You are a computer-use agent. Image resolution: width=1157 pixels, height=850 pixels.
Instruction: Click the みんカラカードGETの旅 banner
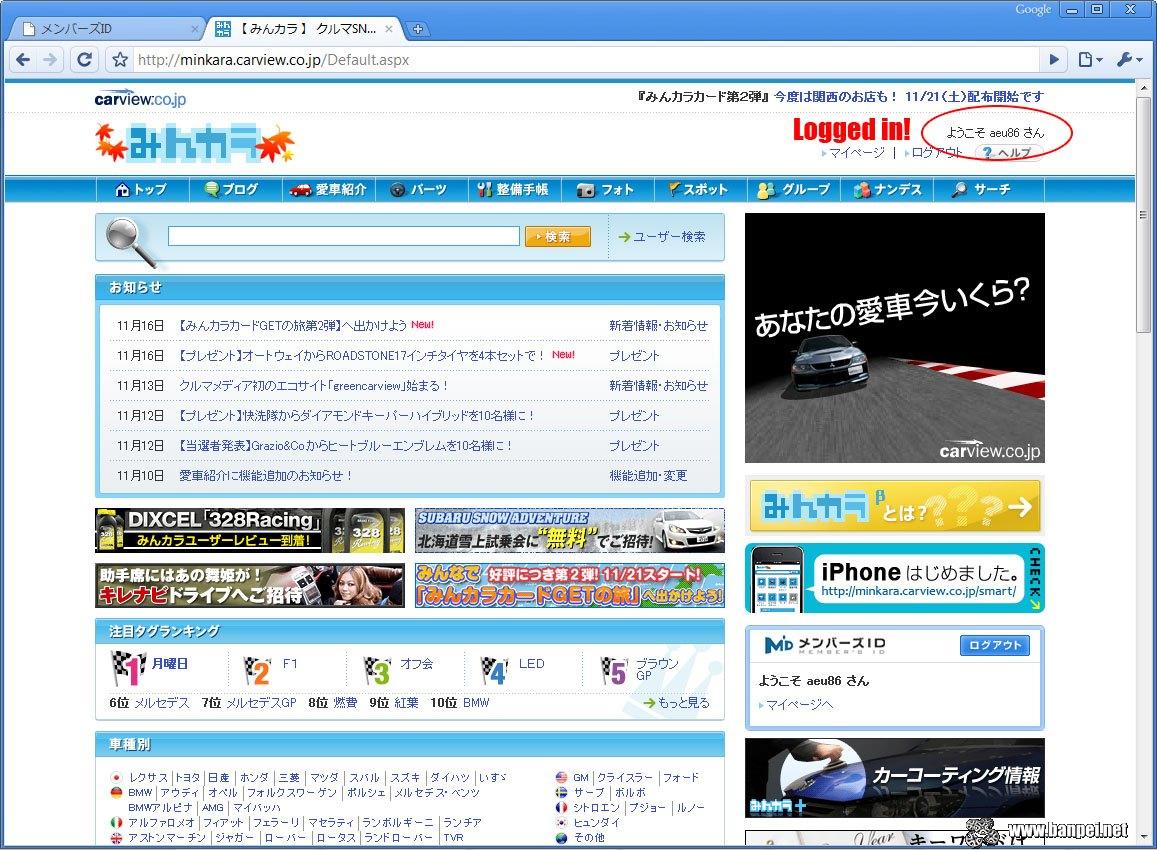point(570,586)
